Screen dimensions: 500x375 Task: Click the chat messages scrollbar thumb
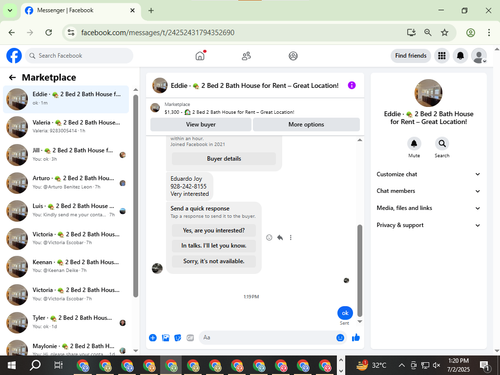(360, 270)
